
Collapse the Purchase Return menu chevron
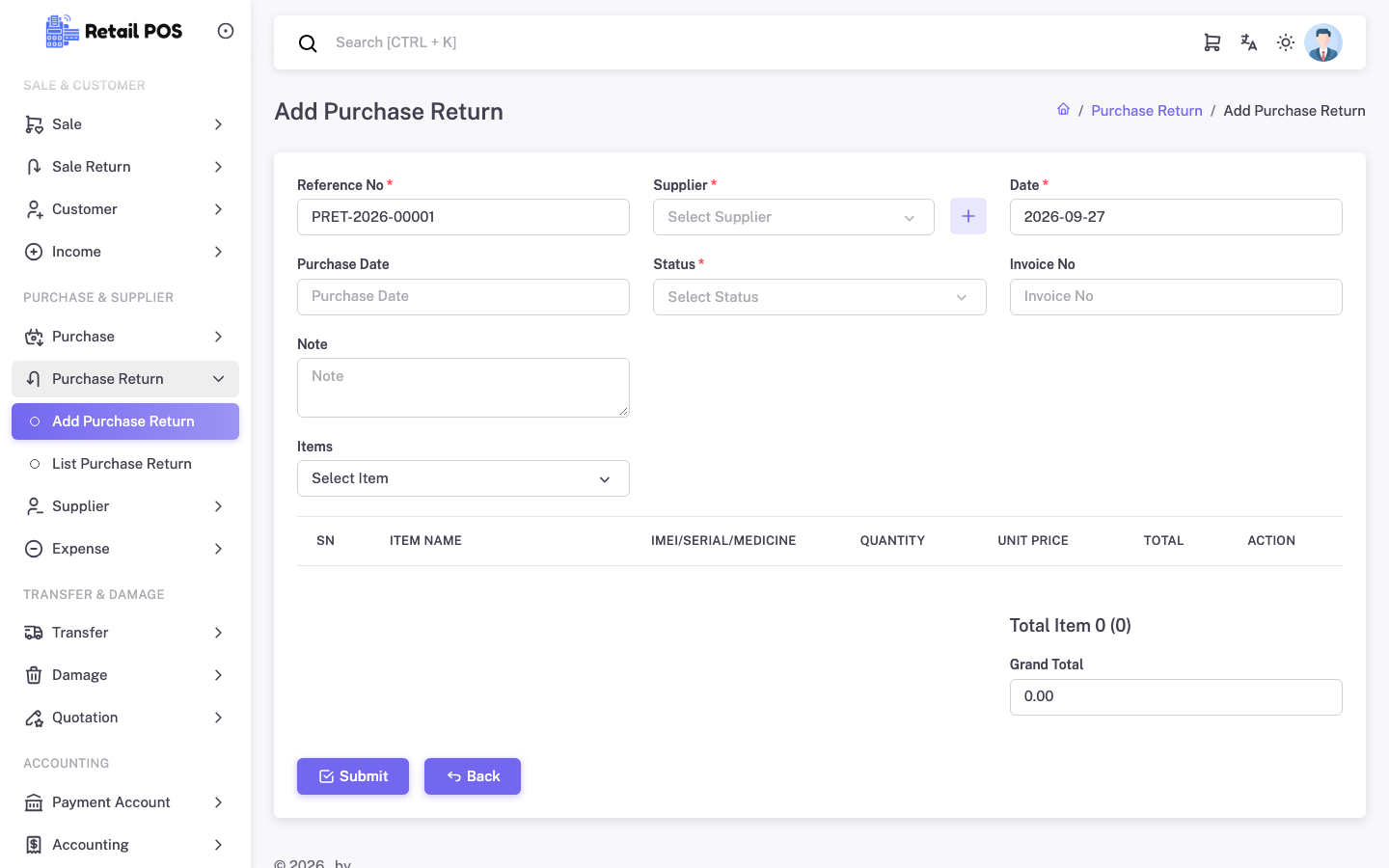pos(219,379)
